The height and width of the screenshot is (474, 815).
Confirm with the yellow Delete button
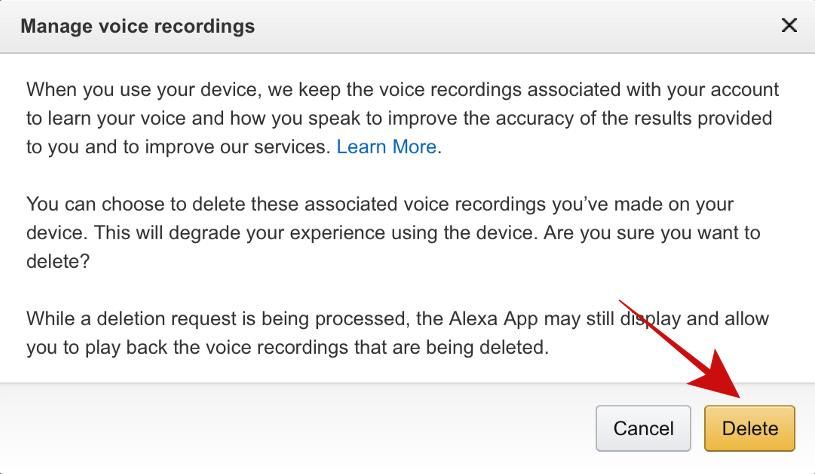(749, 428)
